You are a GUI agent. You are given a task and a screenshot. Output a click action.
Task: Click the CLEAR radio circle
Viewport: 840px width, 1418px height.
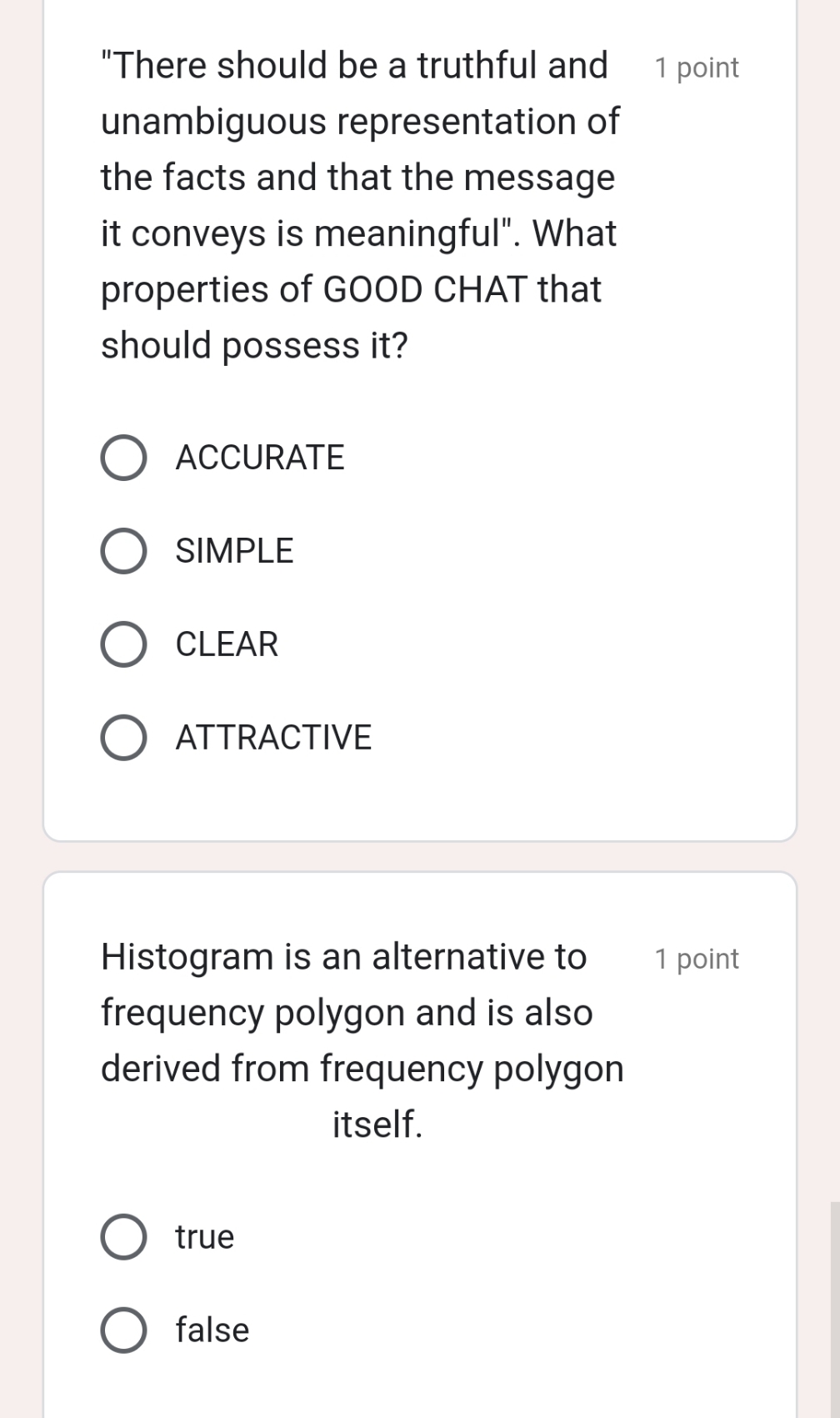pyautogui.click(x=123, y=644)
